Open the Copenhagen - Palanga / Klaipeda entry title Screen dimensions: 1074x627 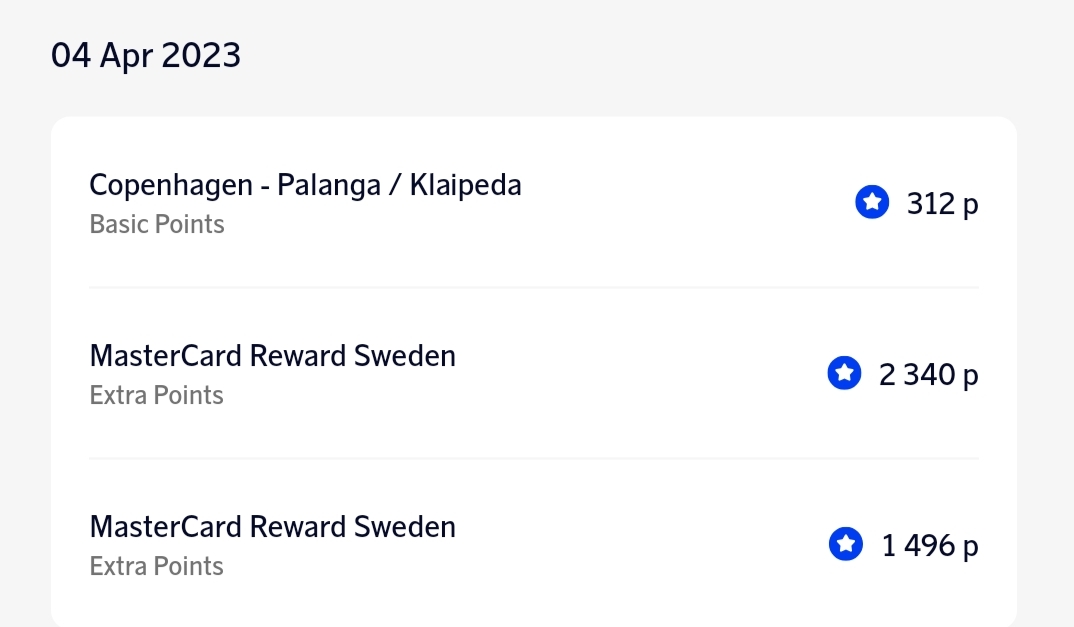305,185
